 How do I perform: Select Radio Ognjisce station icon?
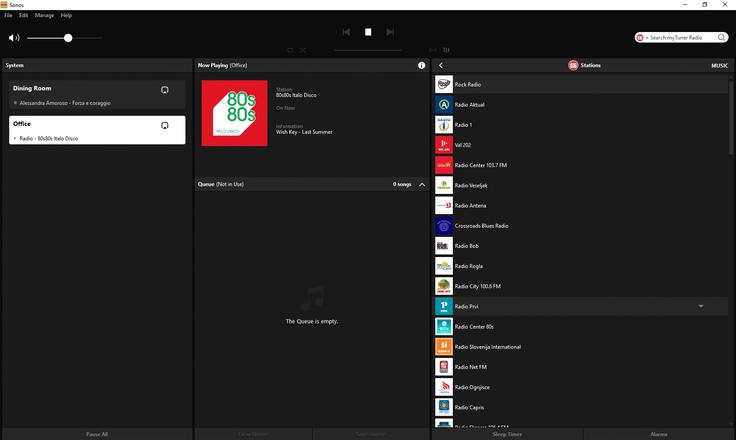coord(444,387)
